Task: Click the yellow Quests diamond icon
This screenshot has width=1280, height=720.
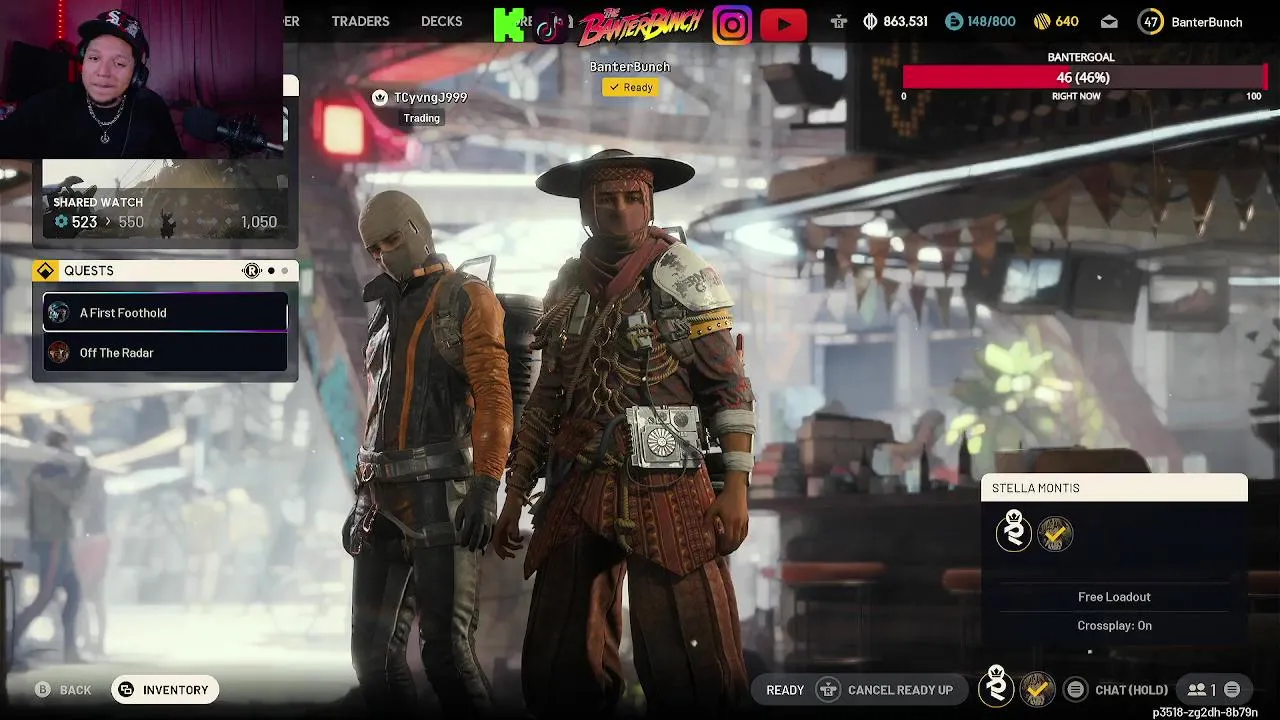Action: click(x=45, y=271)
